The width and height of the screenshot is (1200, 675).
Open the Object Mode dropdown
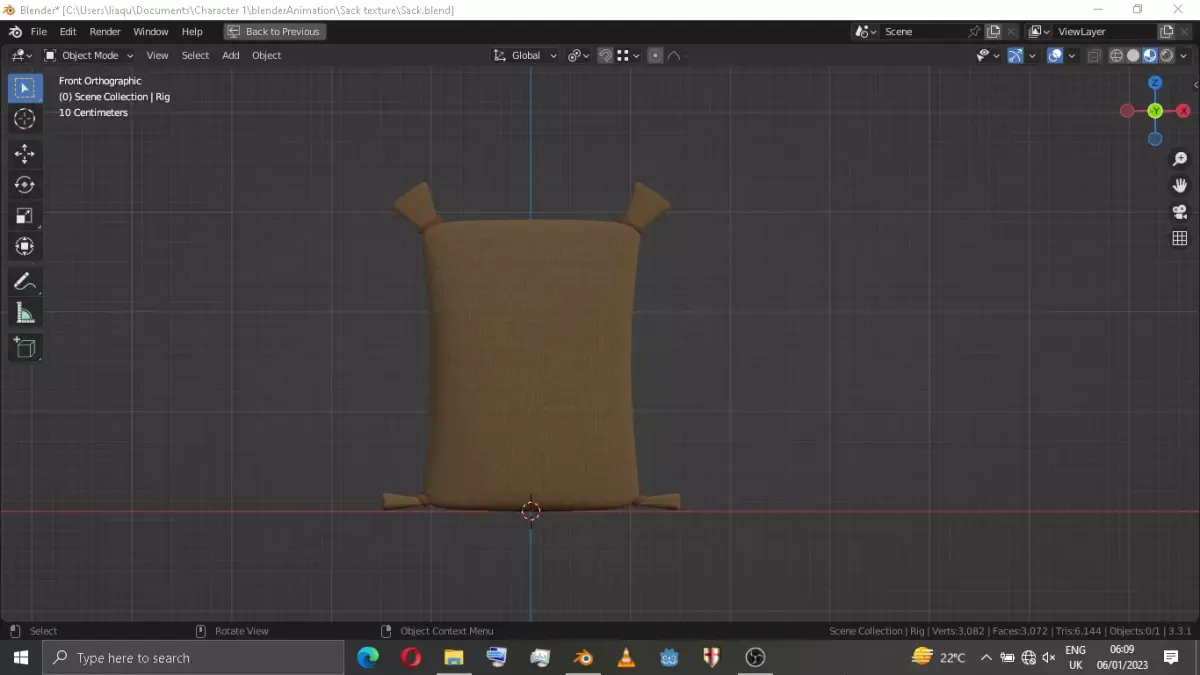[x=88, y=55]
